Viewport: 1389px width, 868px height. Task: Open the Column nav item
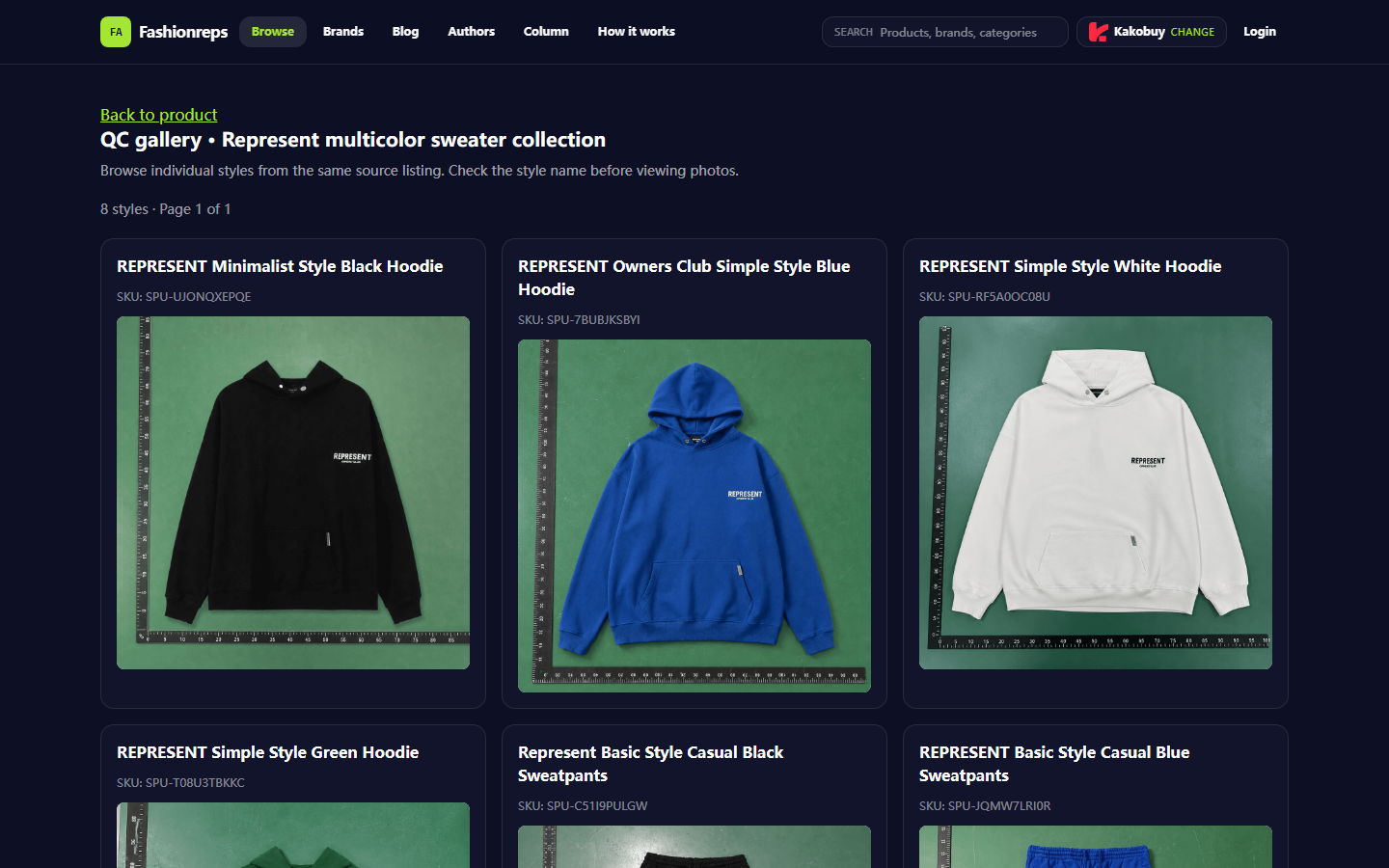click(x=546, y=32)
